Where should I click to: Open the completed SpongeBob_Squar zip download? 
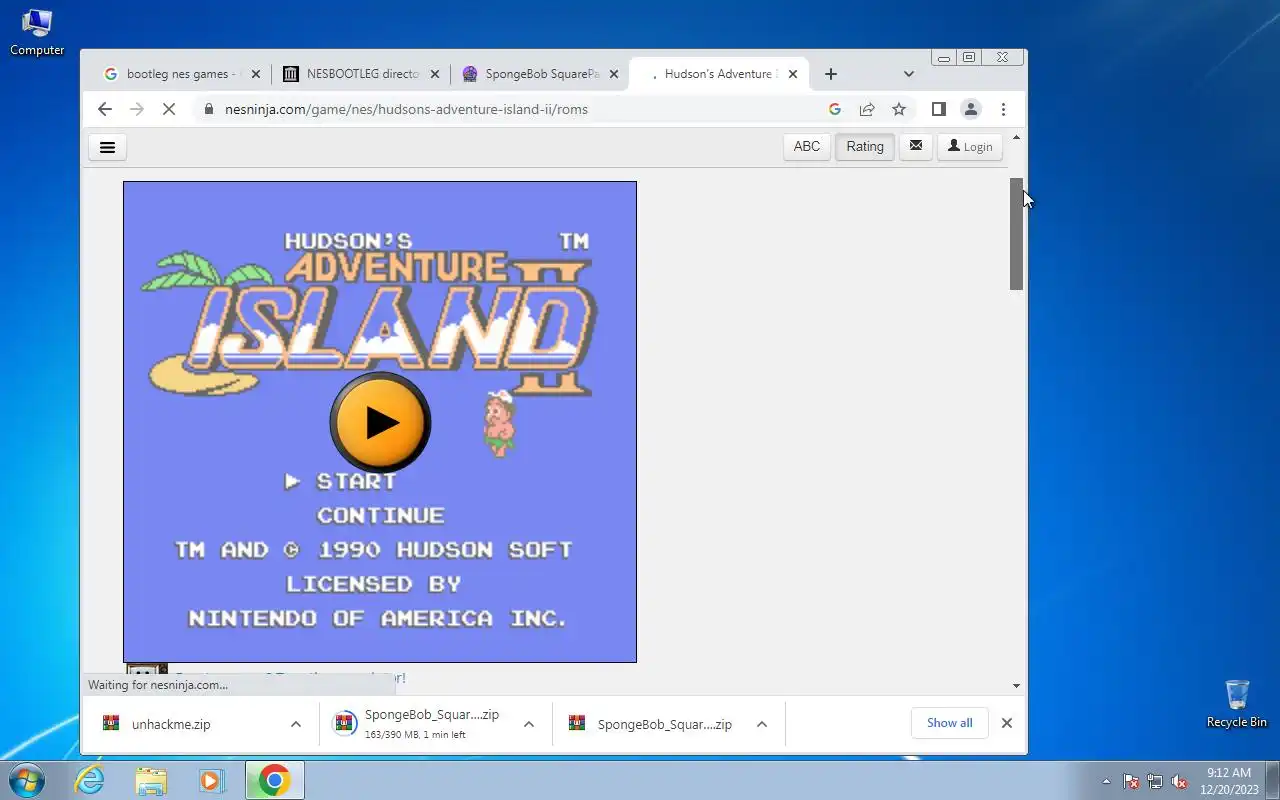point(663,724)
